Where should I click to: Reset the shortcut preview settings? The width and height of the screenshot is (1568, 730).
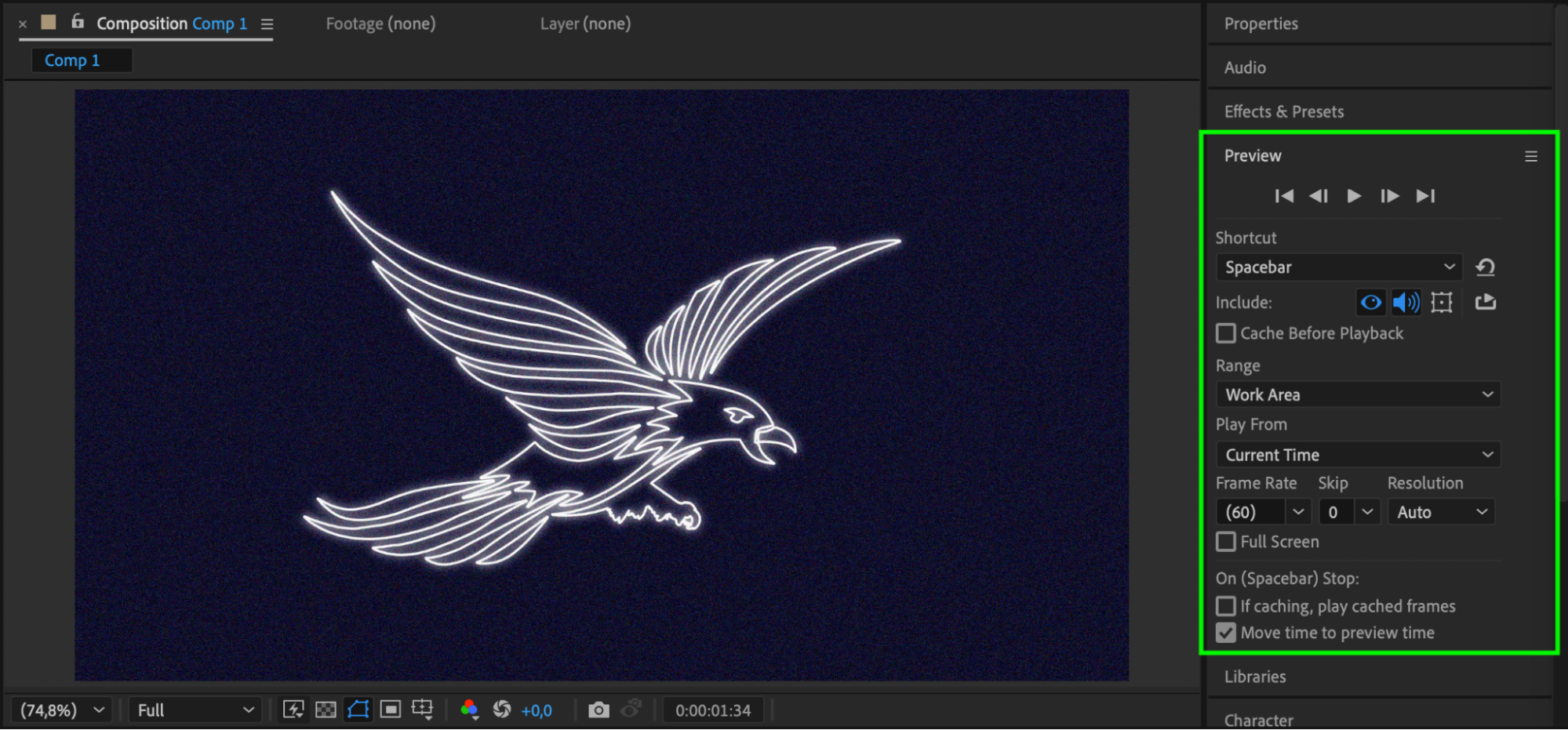click(x=1485, y=267)
